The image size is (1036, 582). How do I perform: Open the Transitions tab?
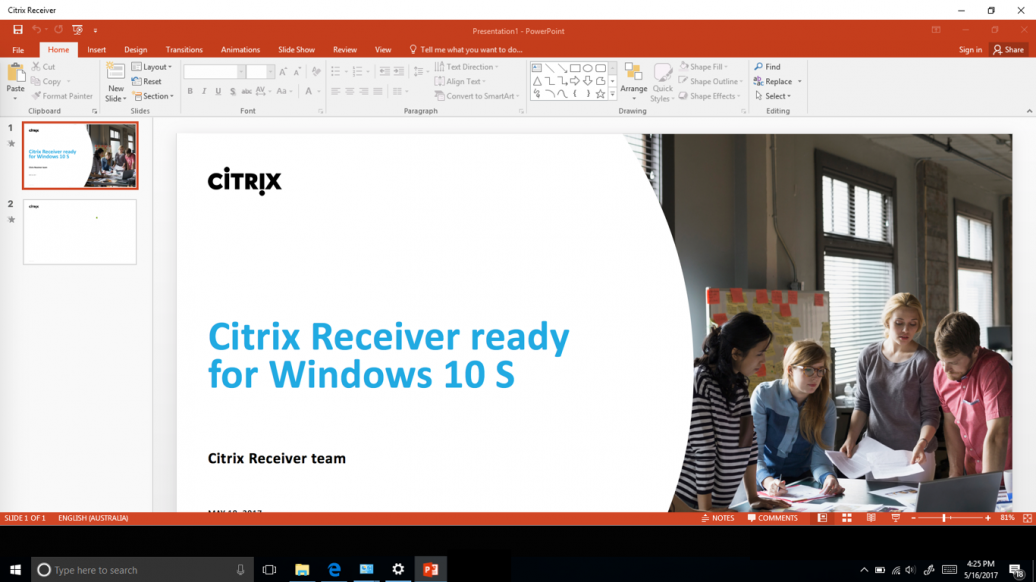click(184, 49)
